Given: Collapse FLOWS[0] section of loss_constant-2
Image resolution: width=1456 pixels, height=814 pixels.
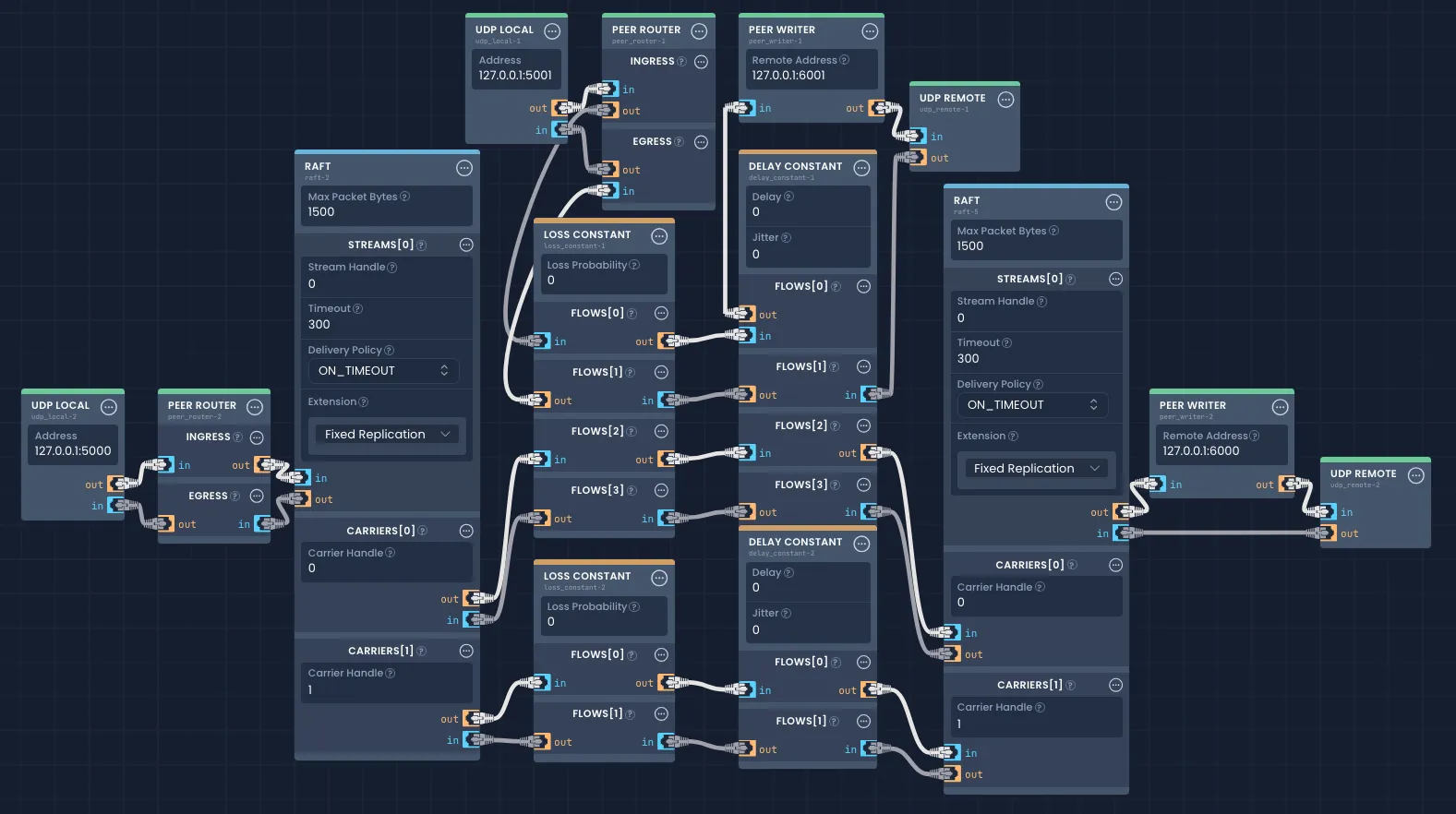Looking at the screenshot, I should pos(661,655).
